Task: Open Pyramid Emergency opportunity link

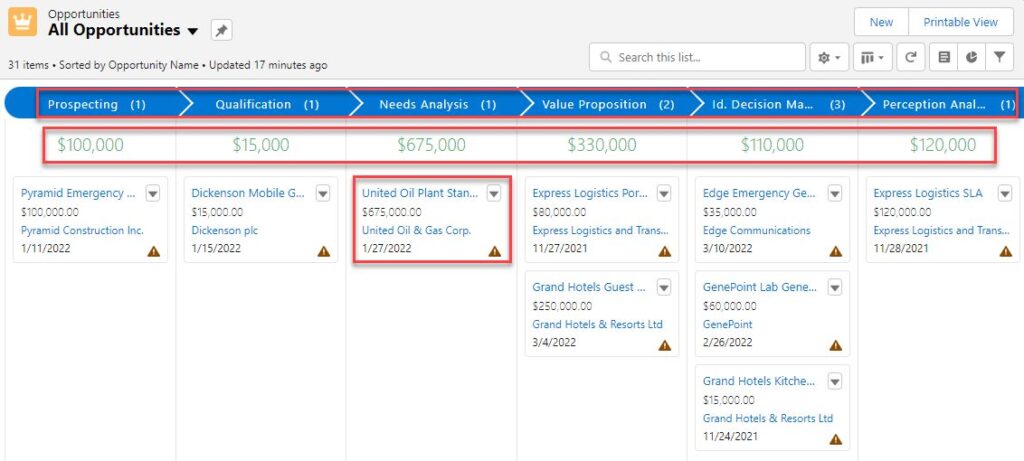Action: click(78, 193)
